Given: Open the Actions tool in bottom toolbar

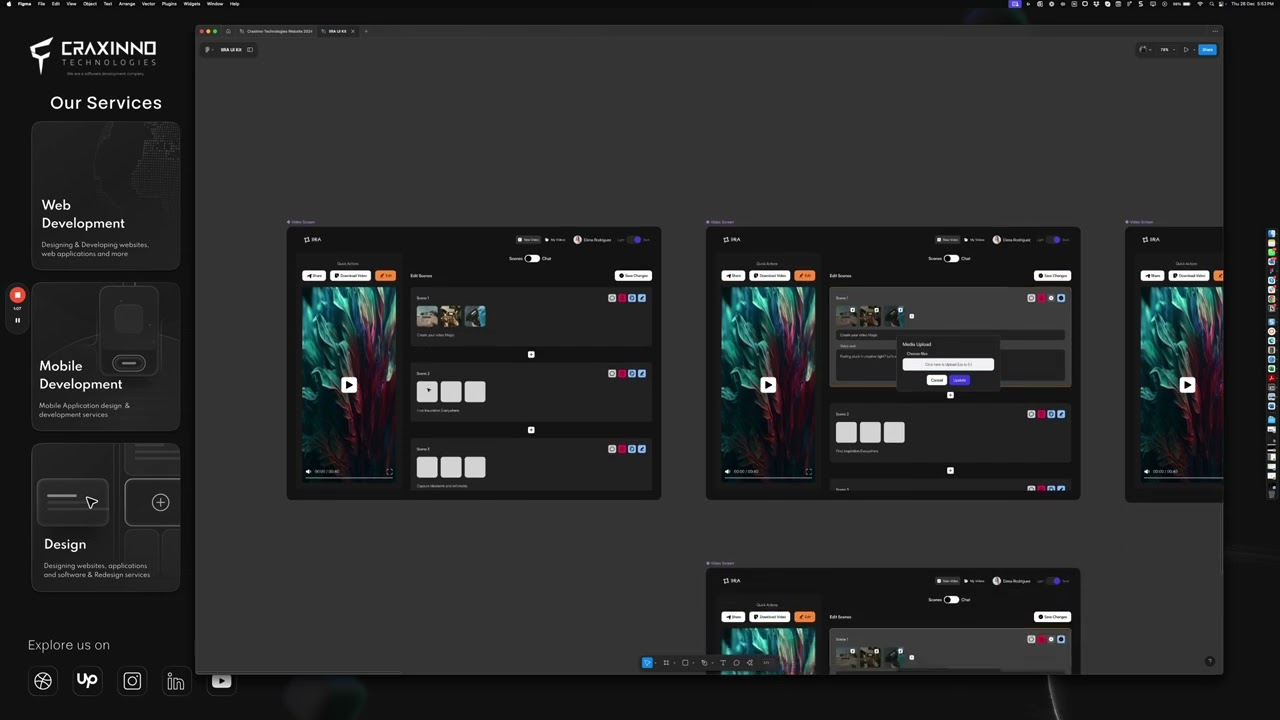Looking at the screenshot, I should pos(750,663).
